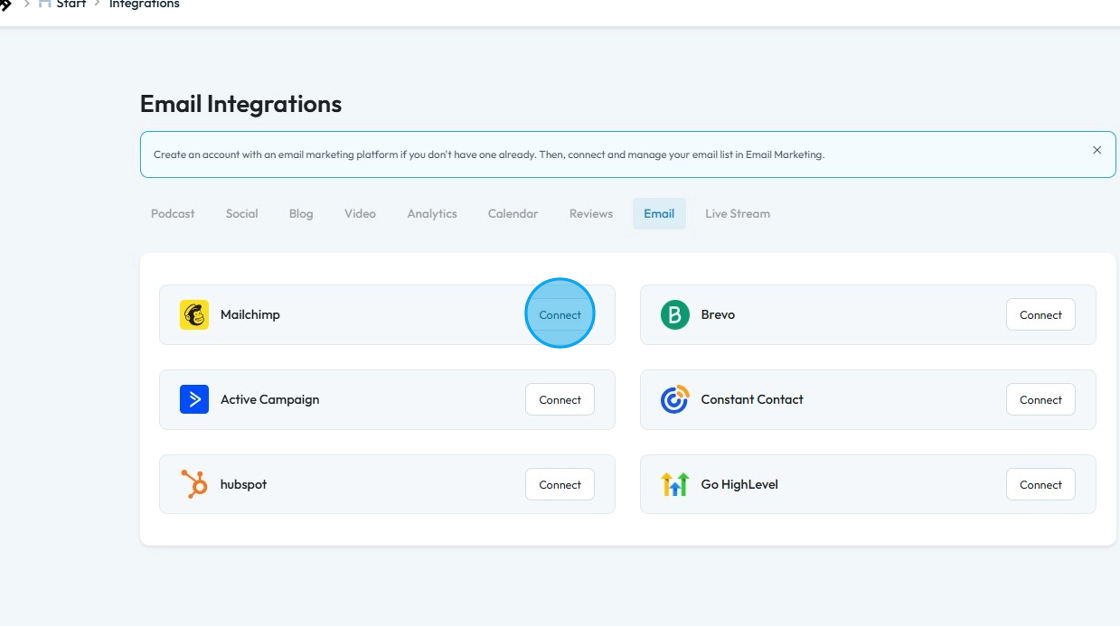Switch to the Social tab
The width and height of the screenshot is (1120, 626).
tap(242, 214)
